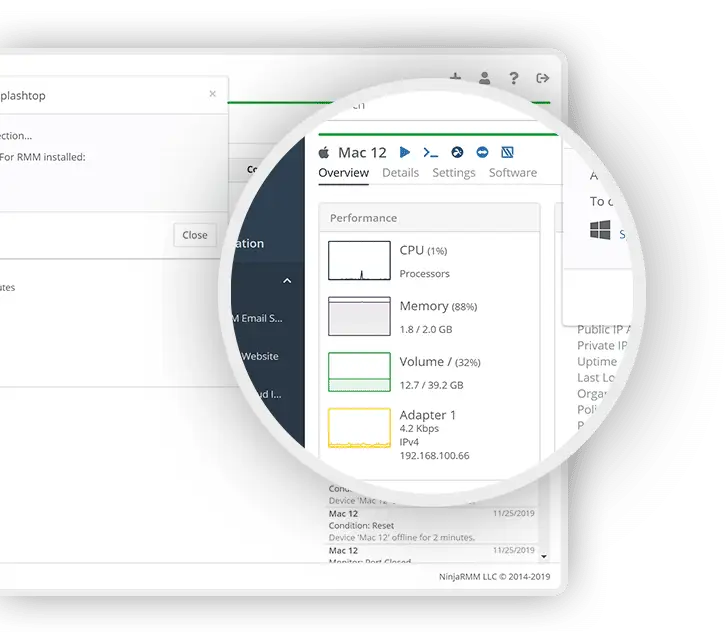Click the square blue icon beside Mac 12
This screenshot has width=726, height=636.
click(507, 152)
